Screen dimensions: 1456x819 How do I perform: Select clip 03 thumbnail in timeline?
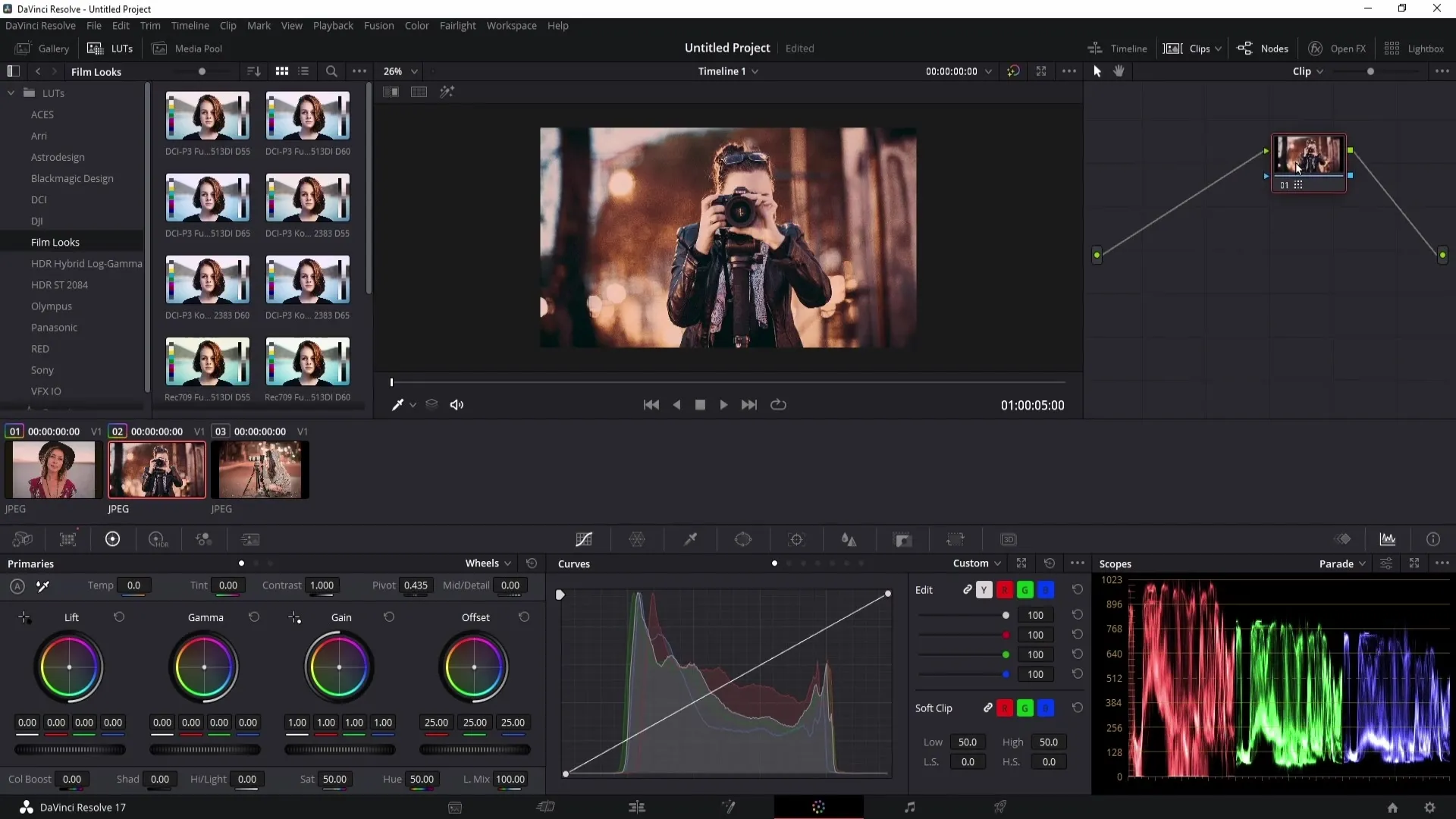click(260, 469)
